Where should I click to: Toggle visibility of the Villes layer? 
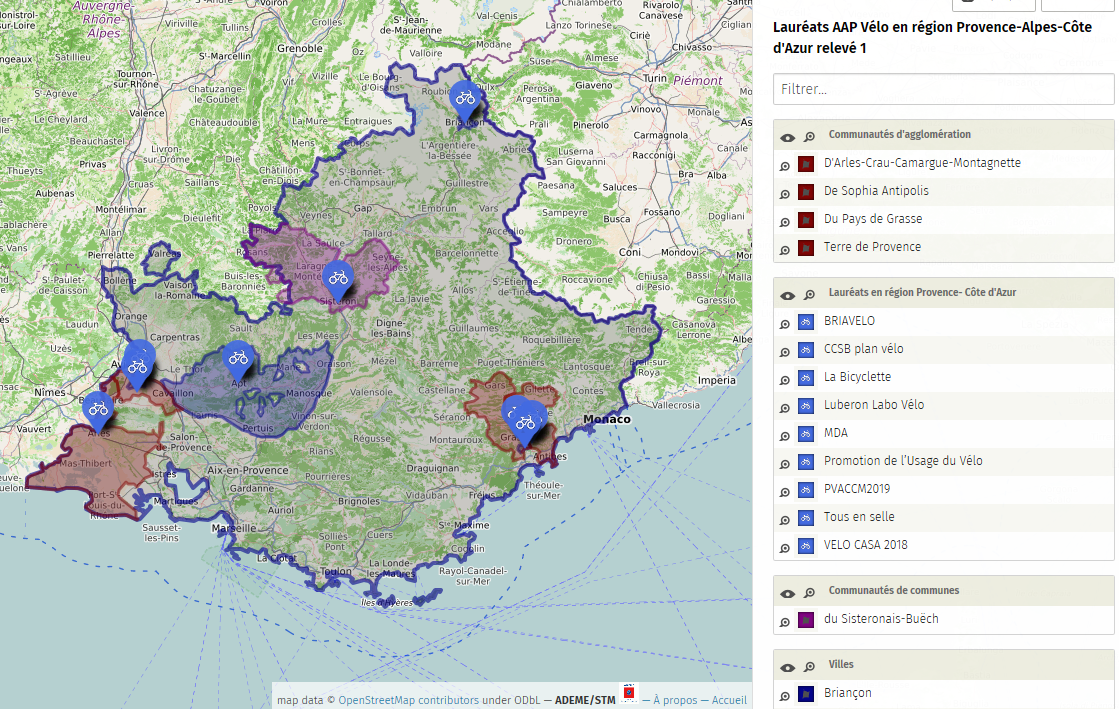(788, 668)
